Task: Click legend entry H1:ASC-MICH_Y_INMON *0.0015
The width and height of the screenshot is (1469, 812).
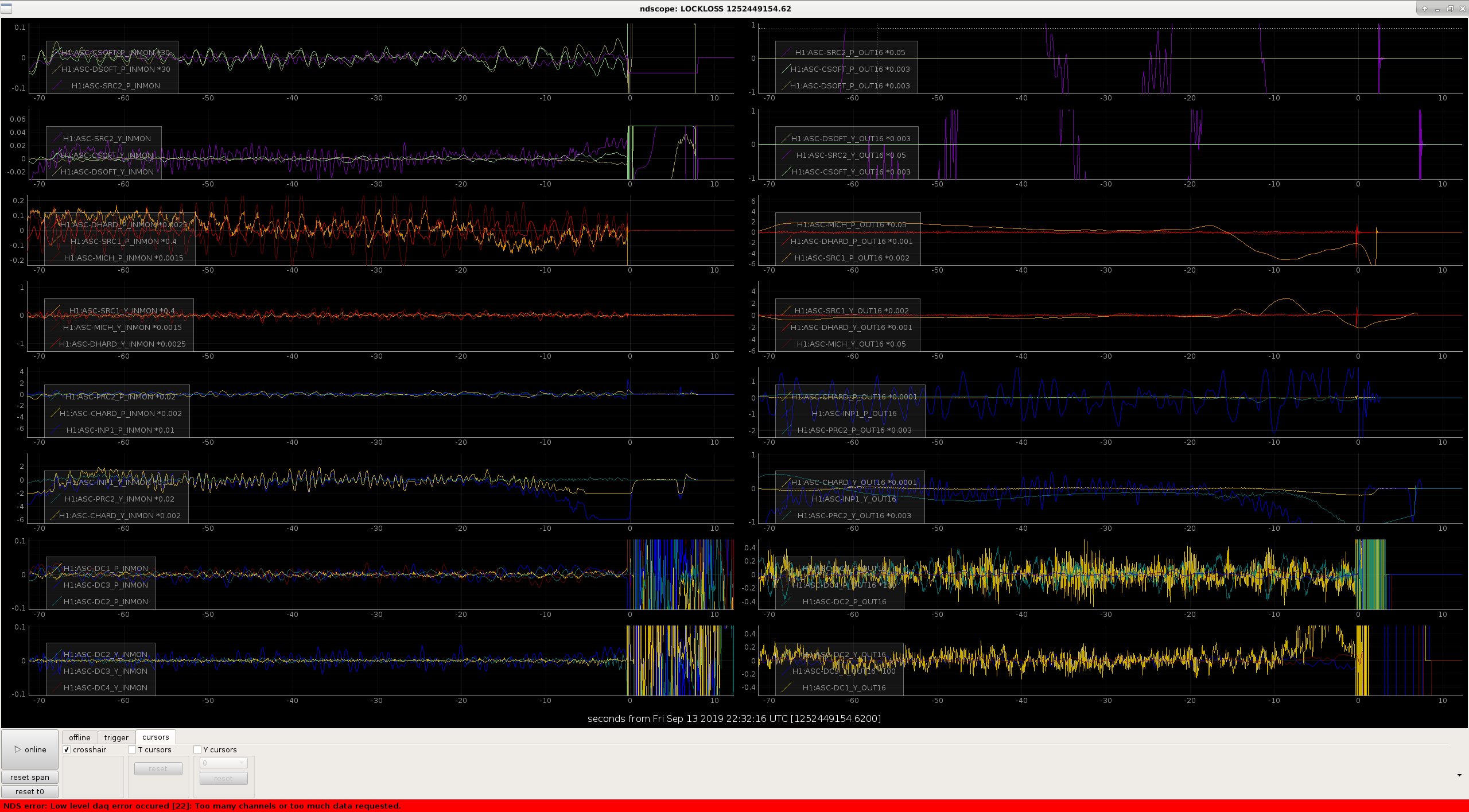Action: 122,327
